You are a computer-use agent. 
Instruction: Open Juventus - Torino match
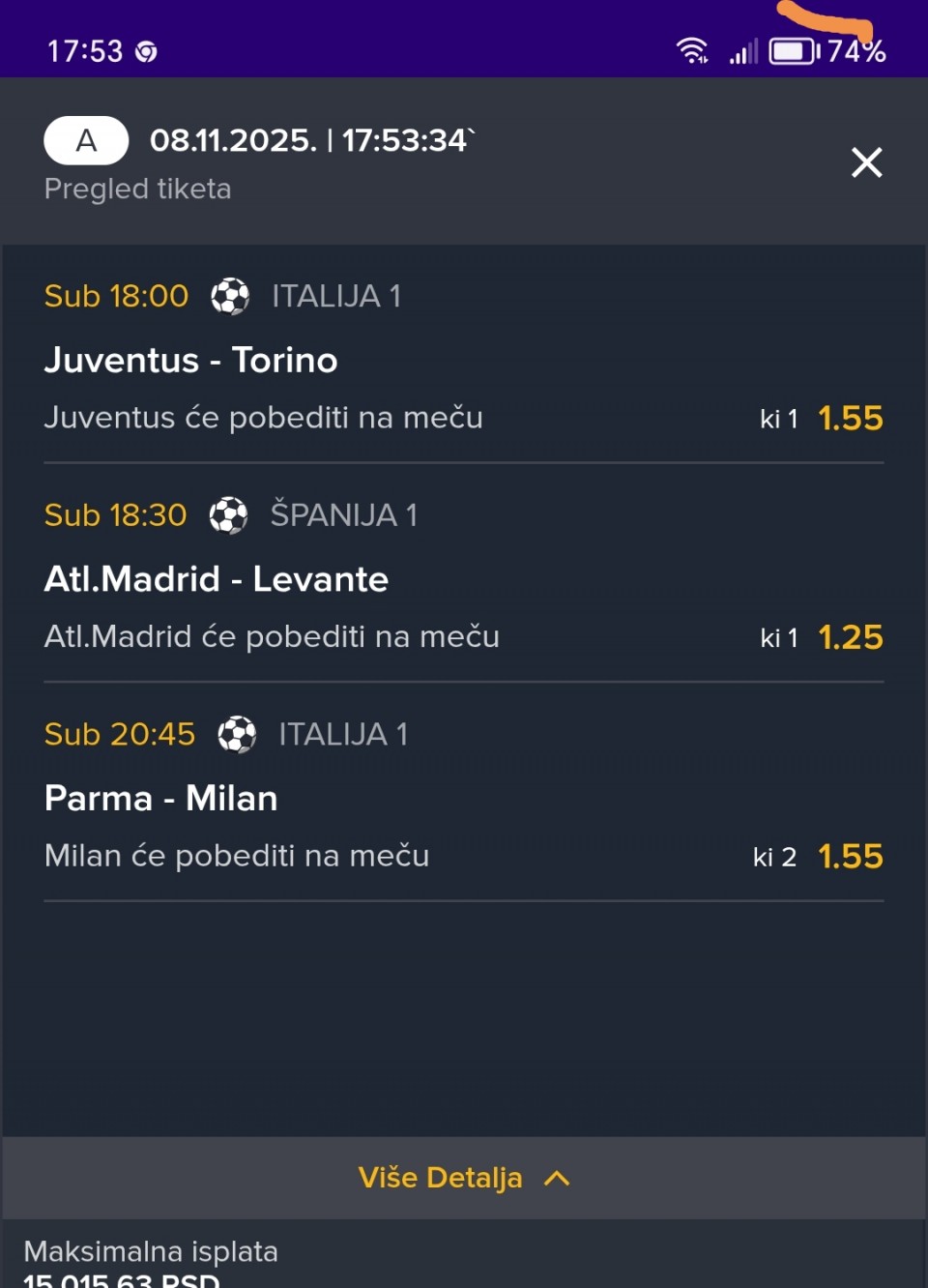[x=191, y=360]
